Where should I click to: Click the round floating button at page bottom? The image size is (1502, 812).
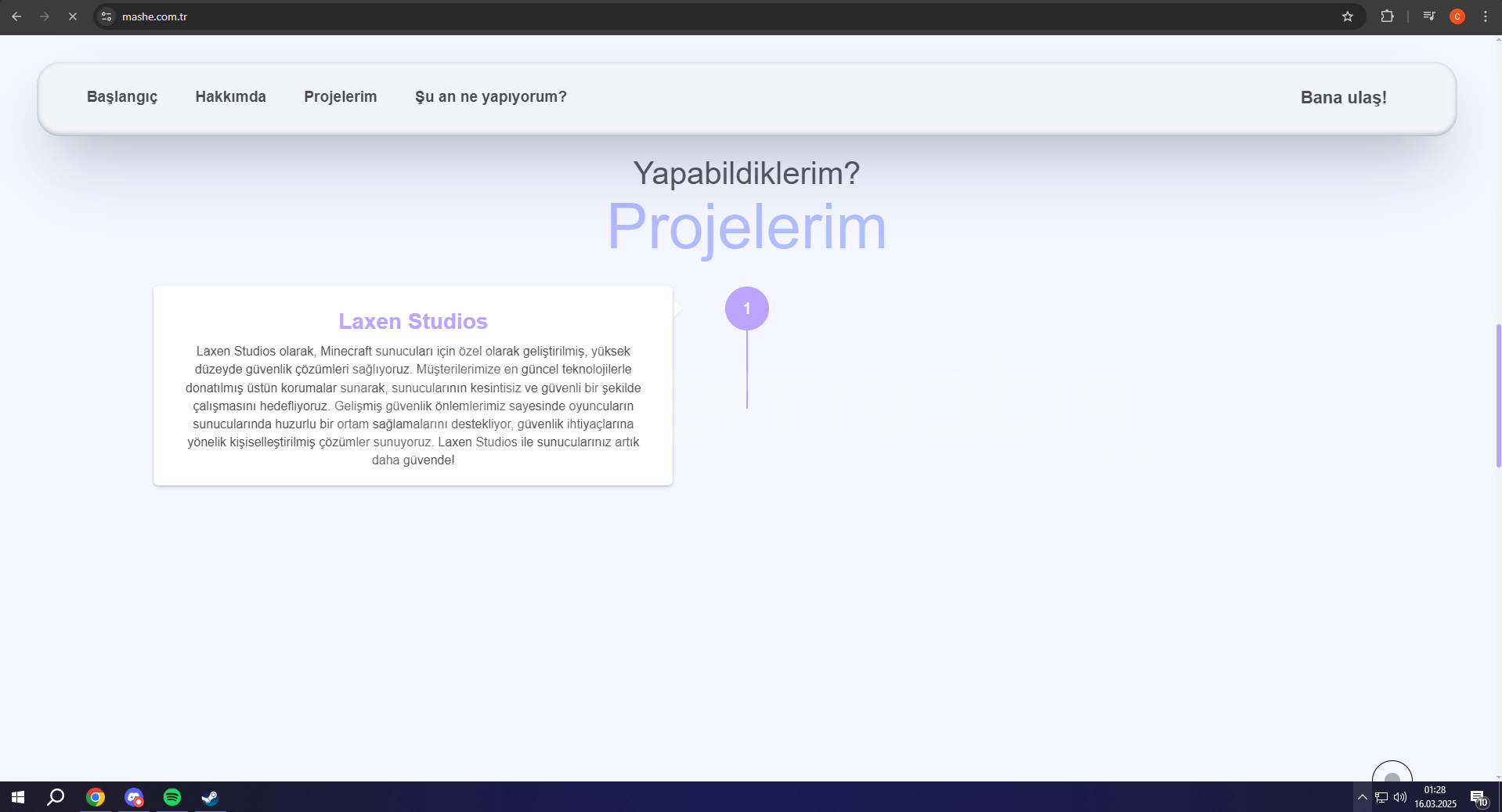(1392, 772)
